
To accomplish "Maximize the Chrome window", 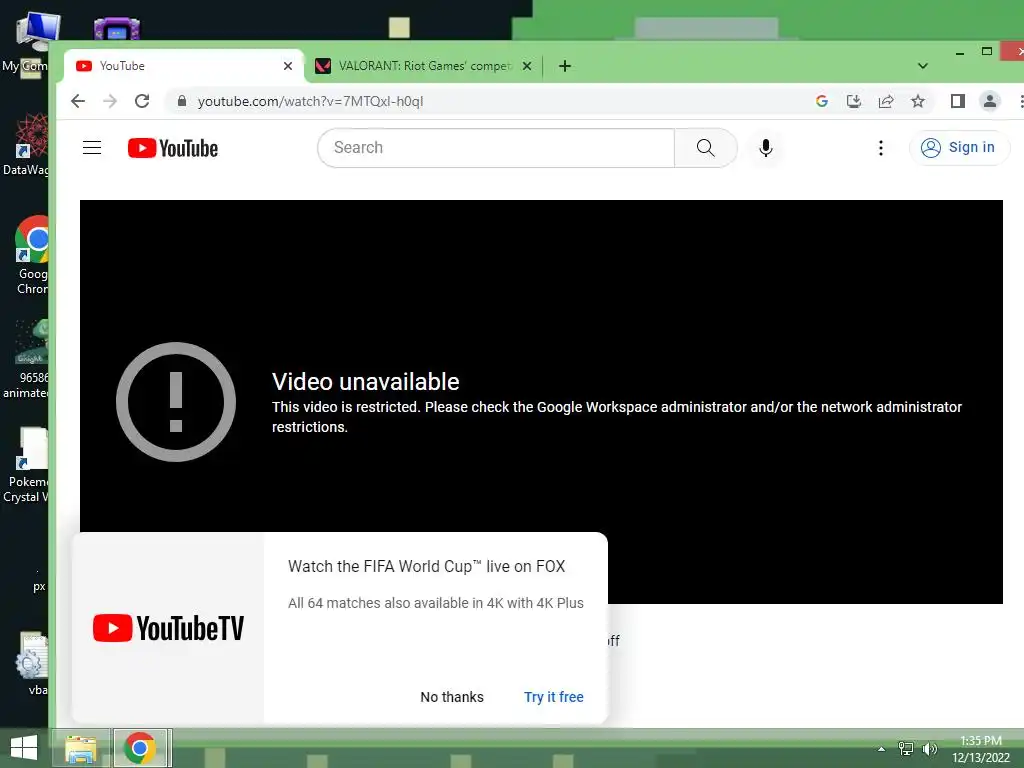I will (x=987, y=52).
